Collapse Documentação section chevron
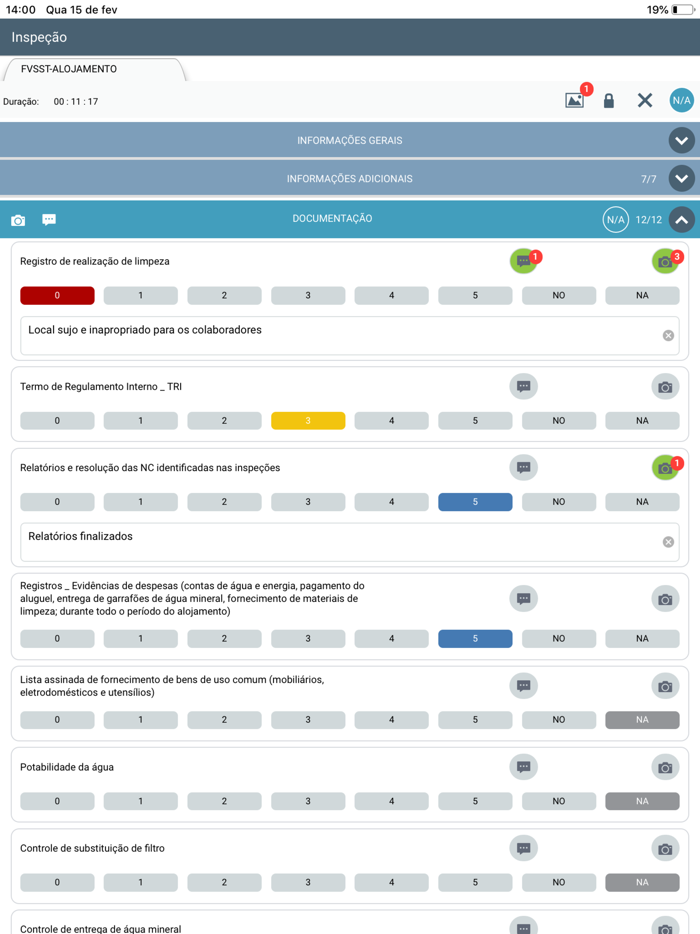700x934 pixels. [682, 219]
